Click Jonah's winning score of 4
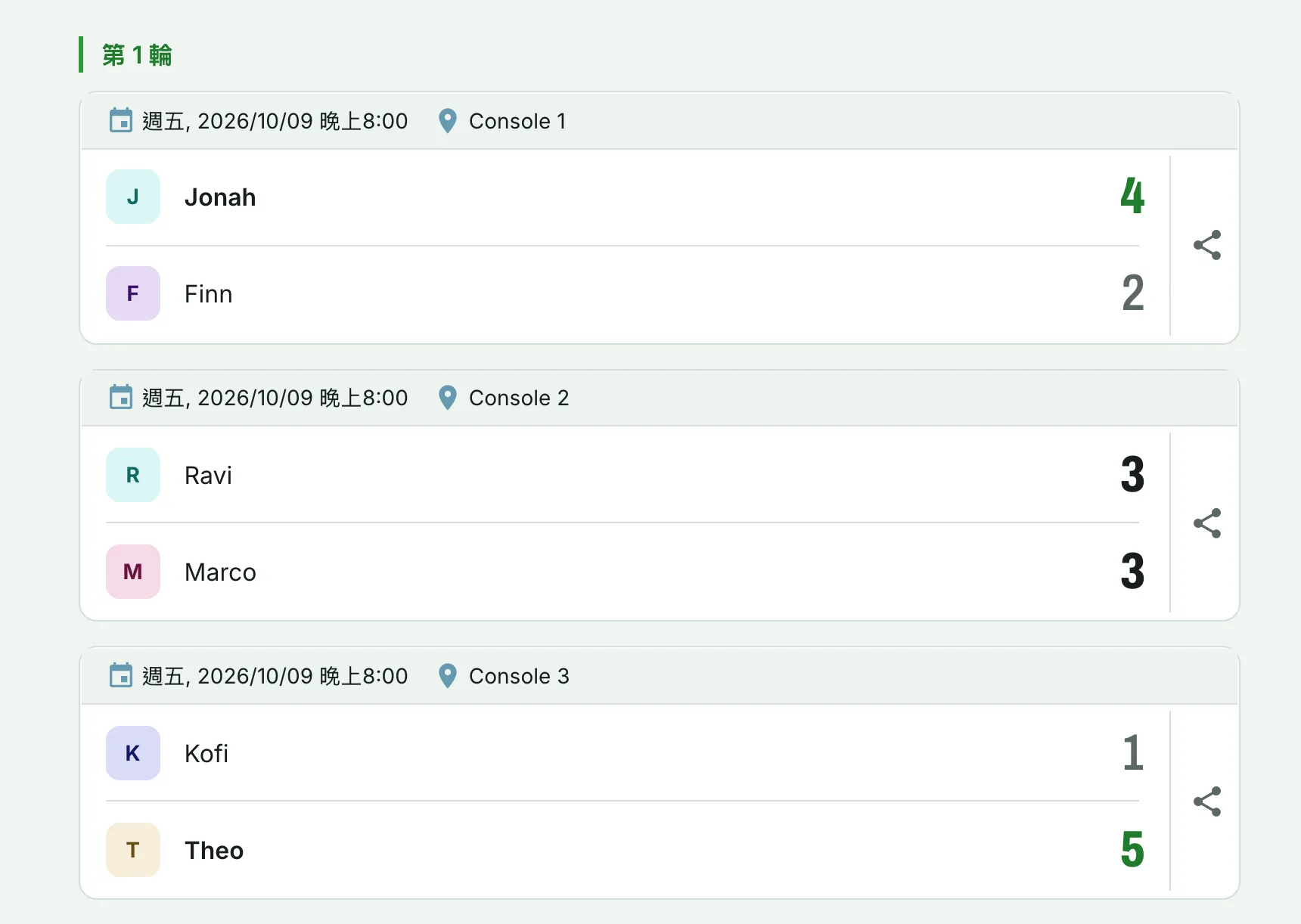Viewport: 1301px width, 924px height. (1132, 196)
